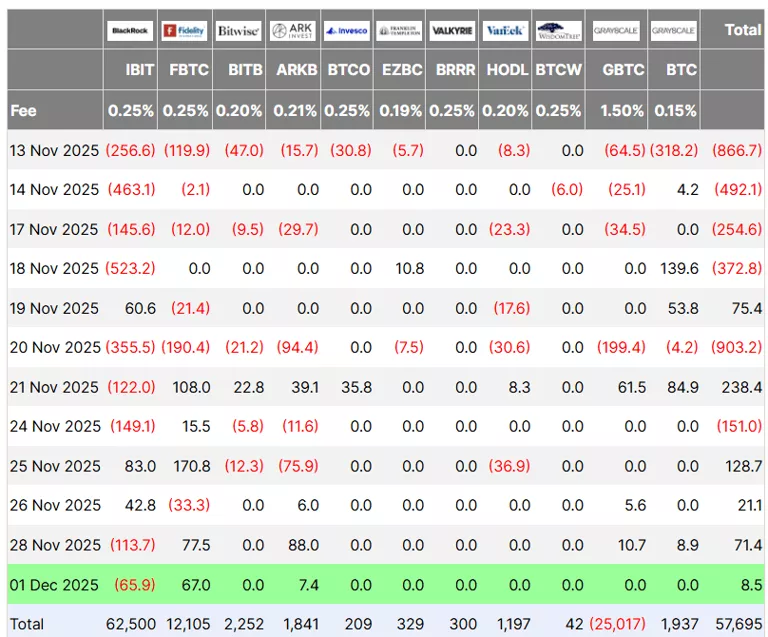Screen dimensions: 768x637
Task: Select the Total row label at bottom
Action: point(27,624)
